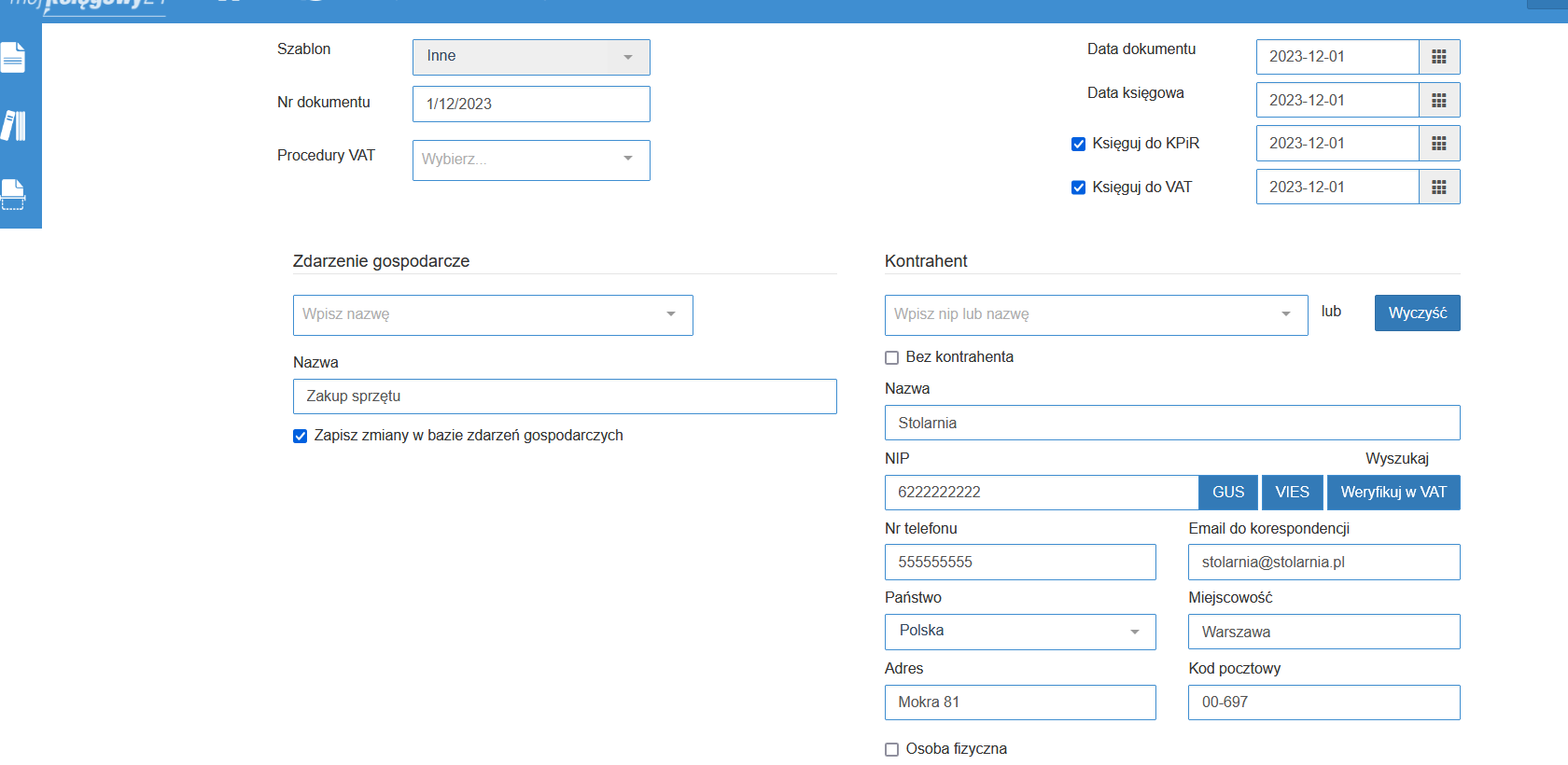Enable the Bez kontrahenta checkbox
Image resolution: width=1568 pixels, height=765 pixels.
click(891, 357)
